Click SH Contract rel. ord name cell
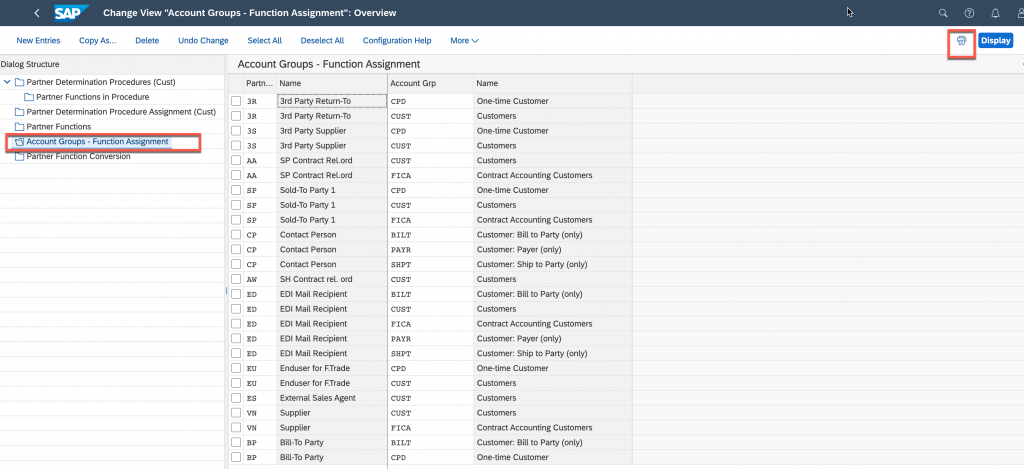 (x=332, y=279)
